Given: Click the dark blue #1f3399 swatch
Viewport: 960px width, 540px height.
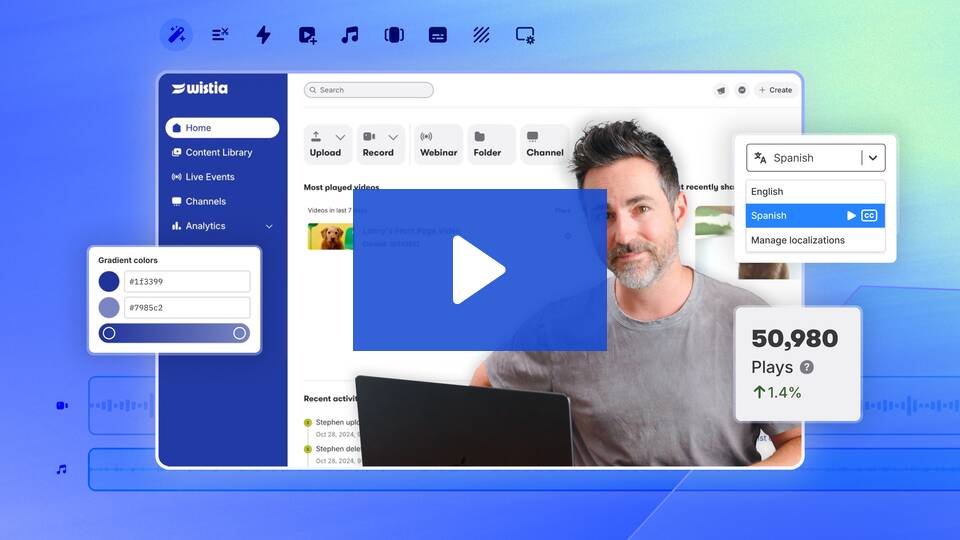Looking at the screenshot, I should click(109, 282).
